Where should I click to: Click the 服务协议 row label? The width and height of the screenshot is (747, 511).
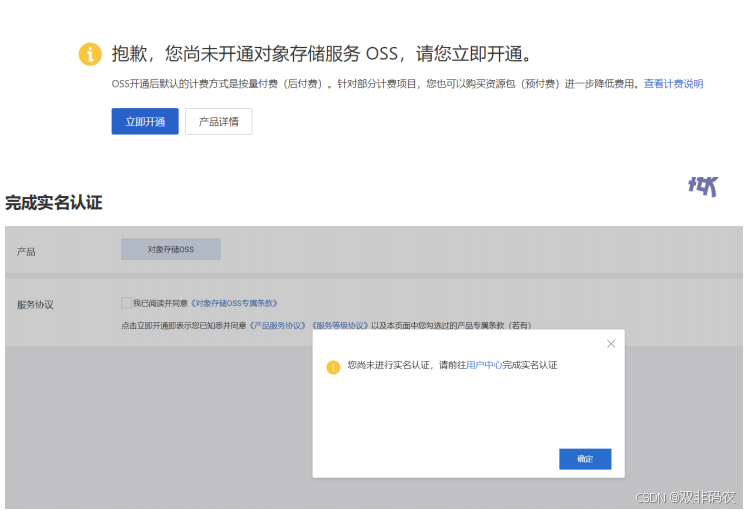[35, 305]
